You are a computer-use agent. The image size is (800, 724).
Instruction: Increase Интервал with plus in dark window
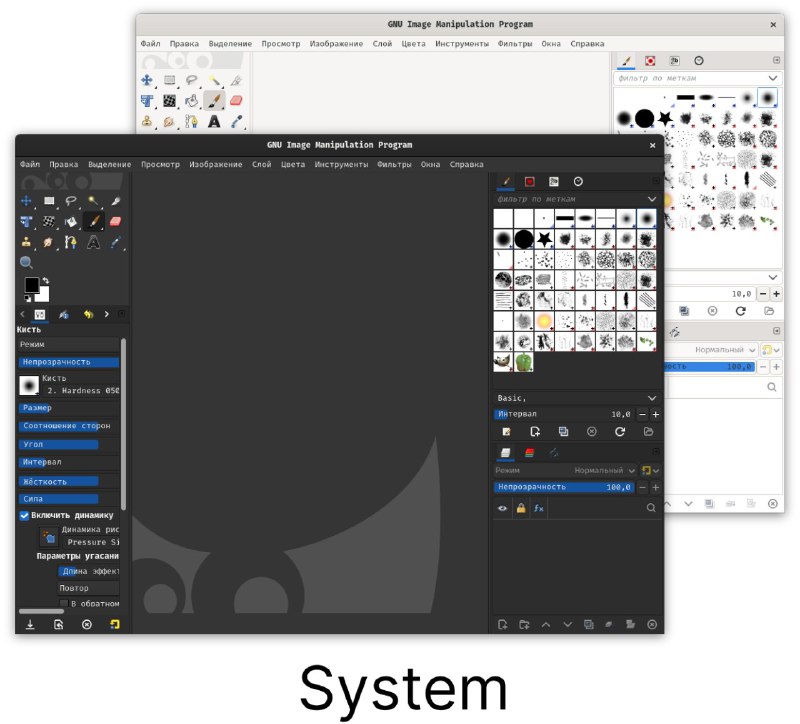pyautogui.click(x=656, y=414)
